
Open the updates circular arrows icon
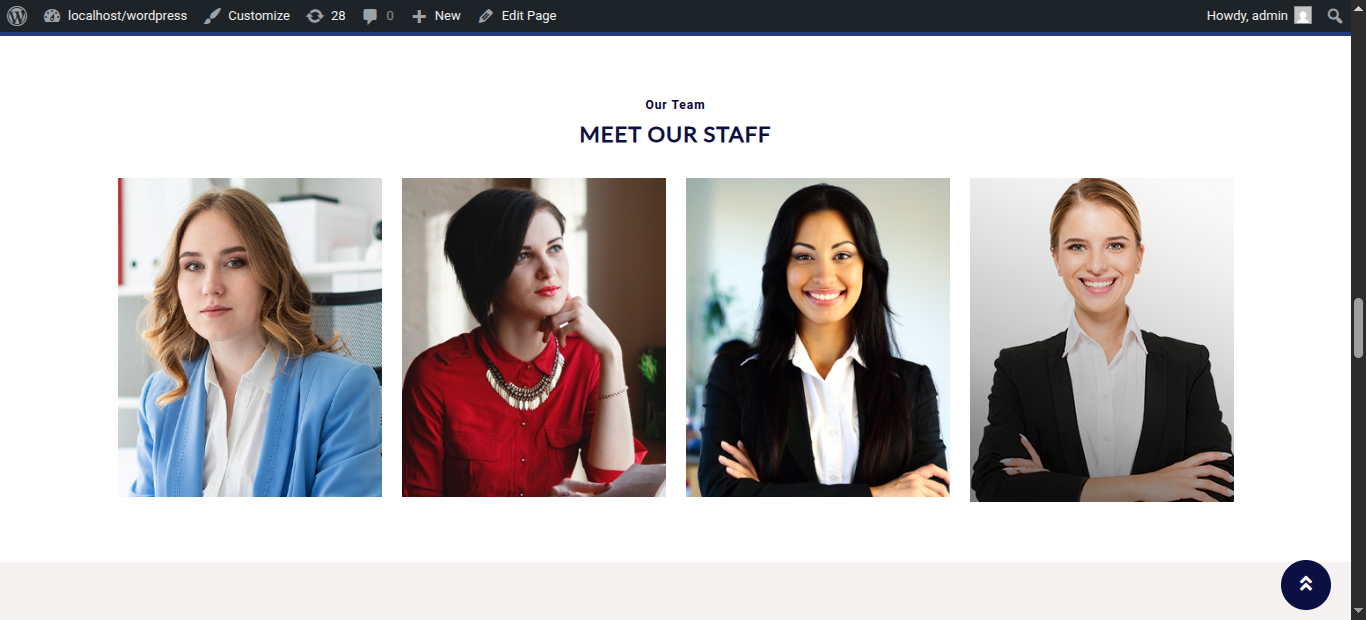coord(315,16)
